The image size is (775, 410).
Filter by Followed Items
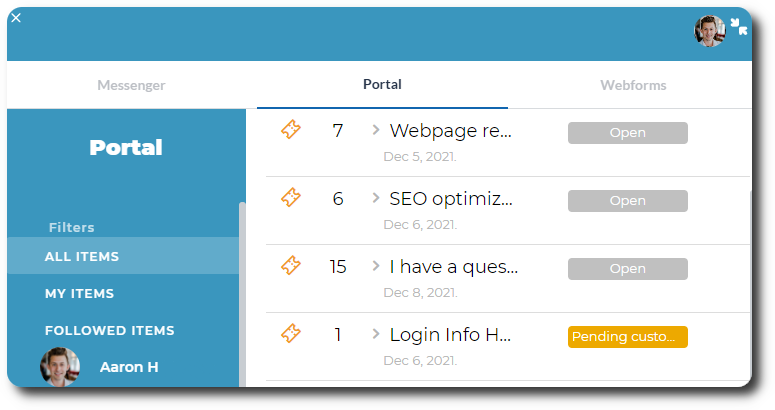click(x=109, y=331)
